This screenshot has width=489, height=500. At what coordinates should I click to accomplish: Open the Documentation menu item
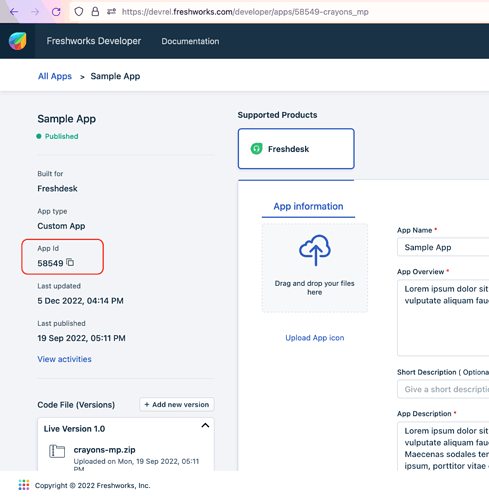[x=190, y=41]
